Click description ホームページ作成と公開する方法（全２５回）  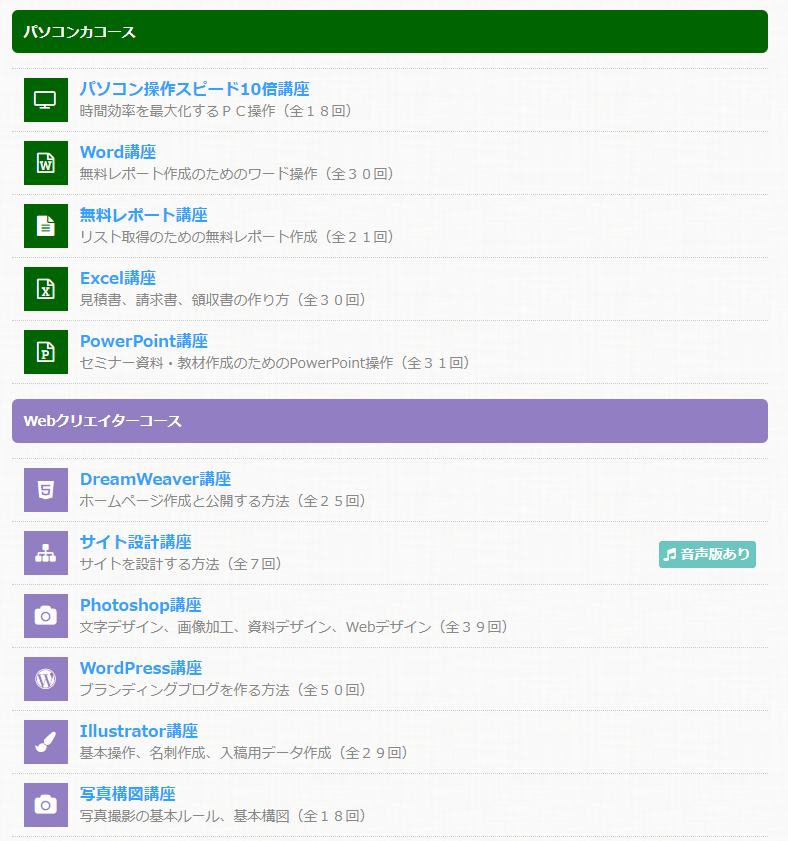(x=225, y=501)
